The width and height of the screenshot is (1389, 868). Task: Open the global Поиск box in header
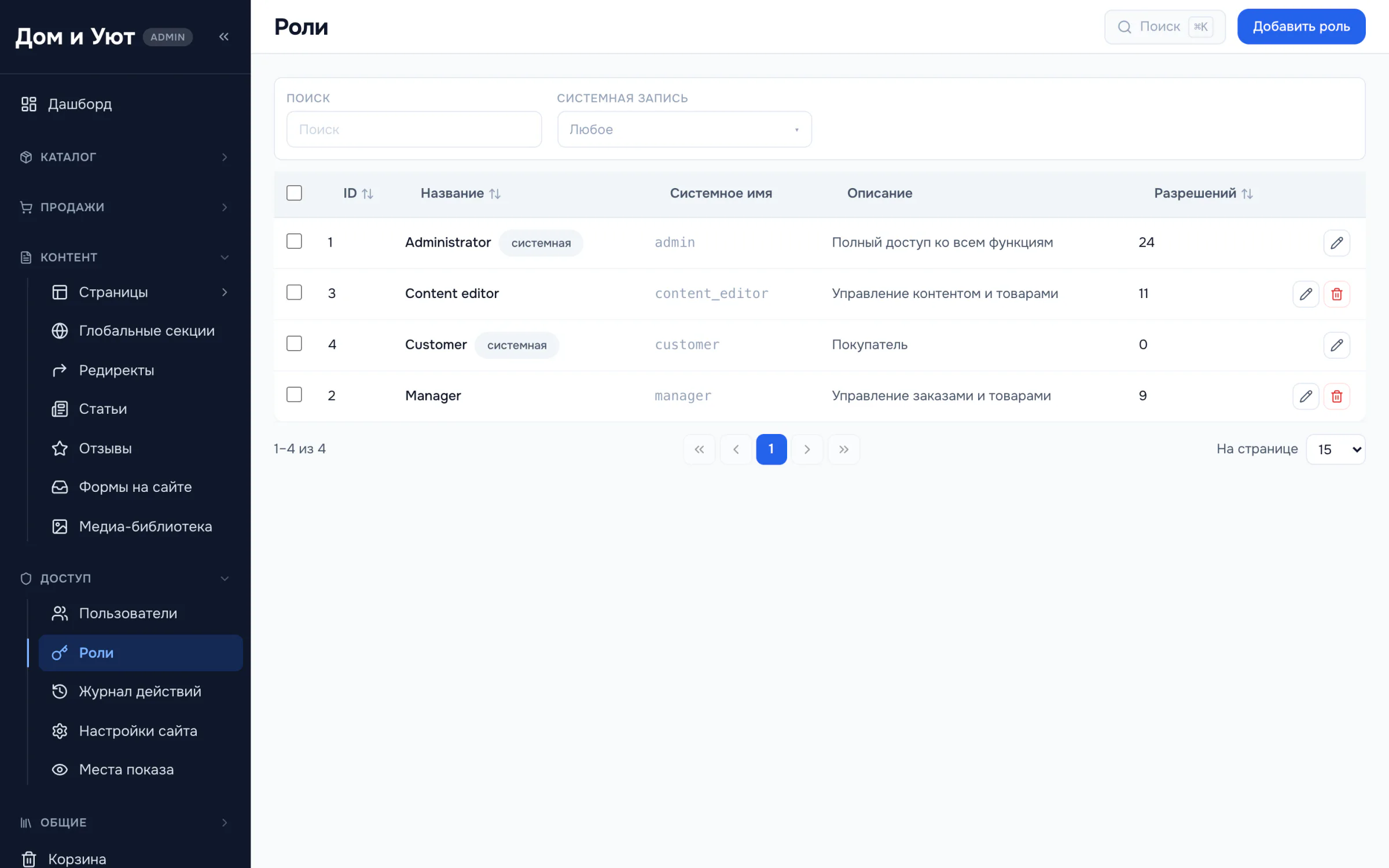coord(1164,27)
